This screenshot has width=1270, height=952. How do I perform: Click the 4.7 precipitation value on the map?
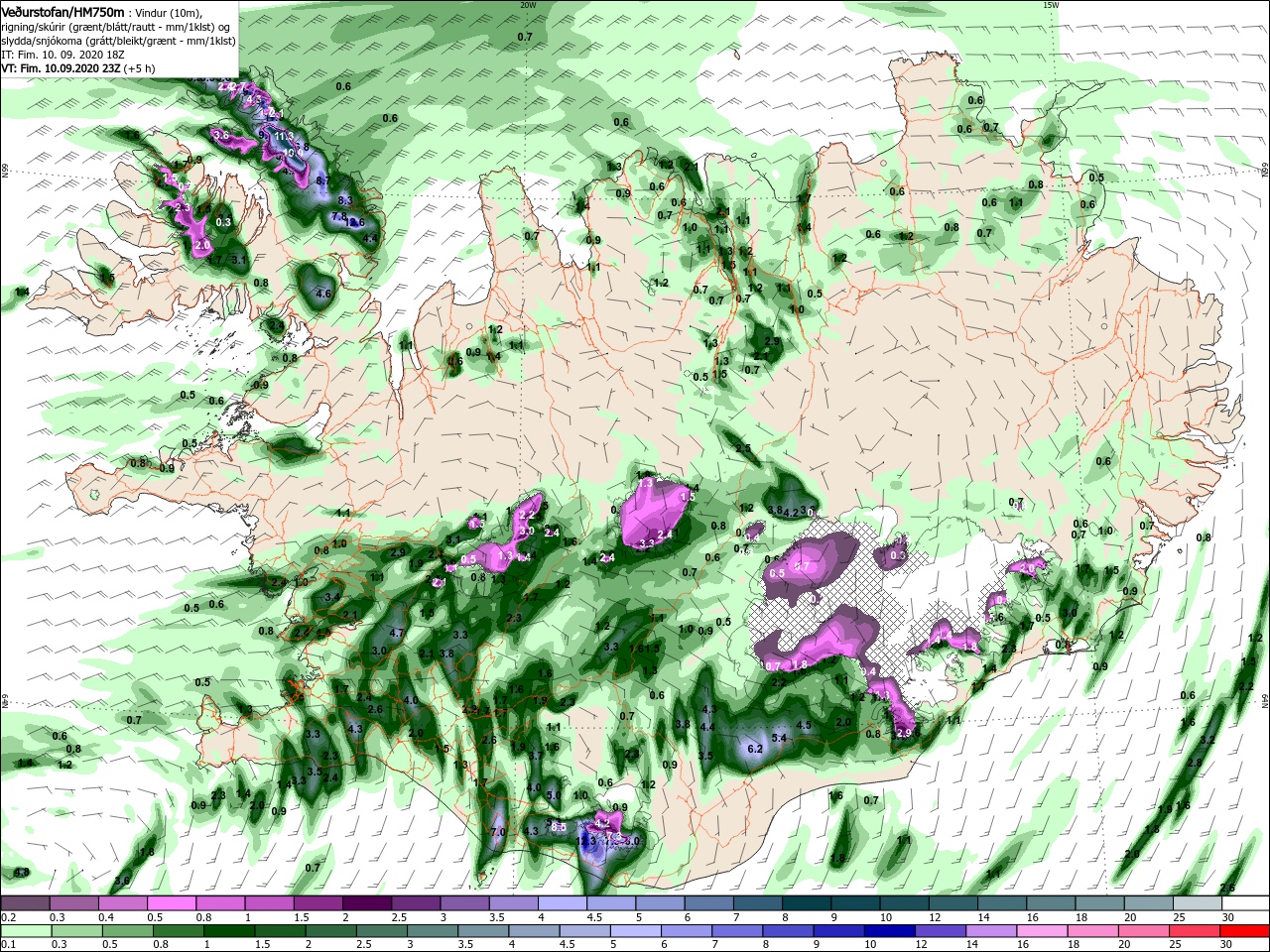(x=397, y=633)
